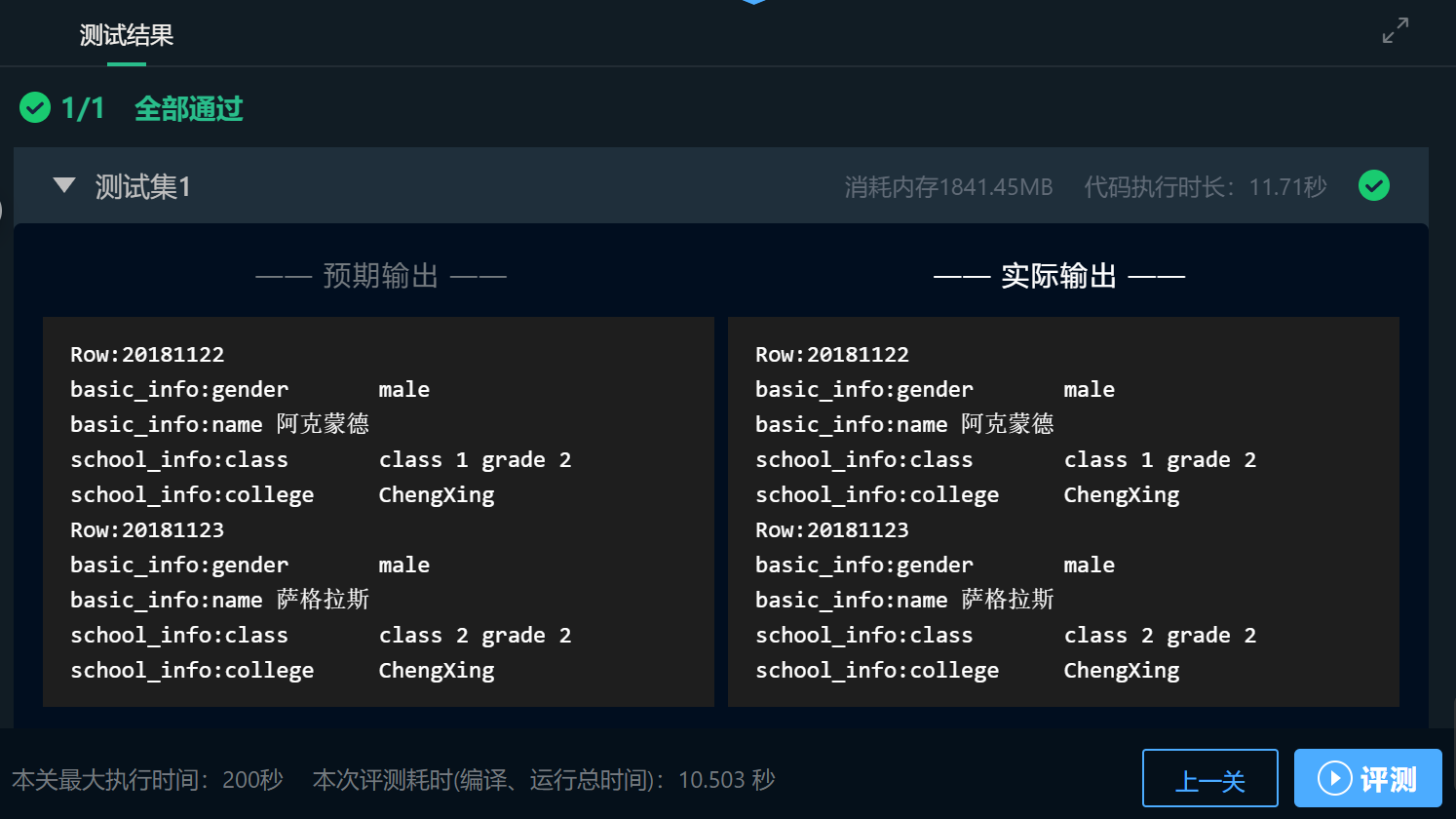Click 萨格拉斯 name line in expected output
Screen dimensions: 1456x819
point(220,600)
